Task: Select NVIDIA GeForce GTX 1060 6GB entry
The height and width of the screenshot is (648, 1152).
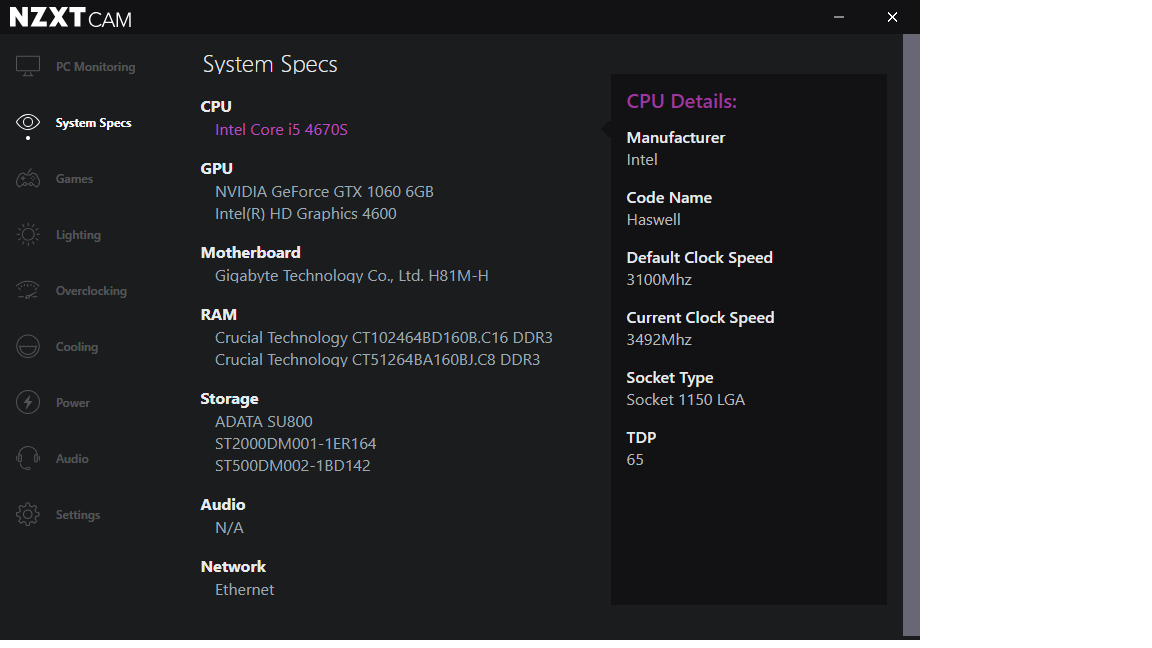Action: (x=324, y=192)
